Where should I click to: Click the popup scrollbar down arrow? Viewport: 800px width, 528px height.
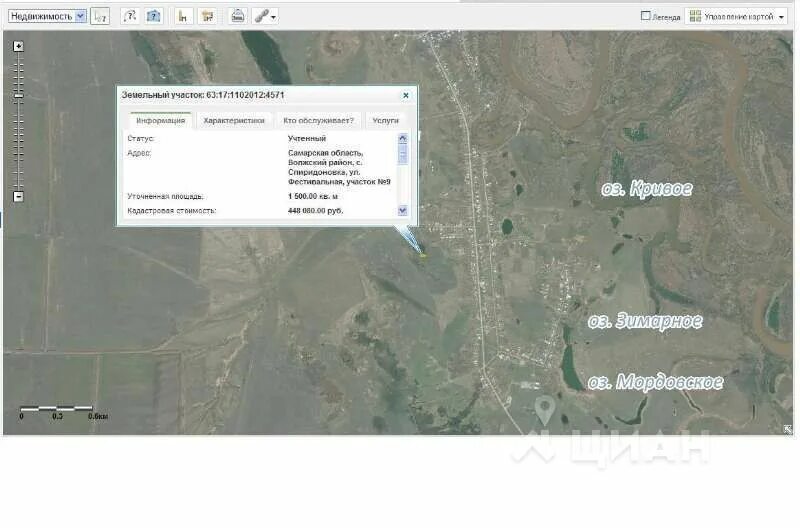[x=403, y=210]
